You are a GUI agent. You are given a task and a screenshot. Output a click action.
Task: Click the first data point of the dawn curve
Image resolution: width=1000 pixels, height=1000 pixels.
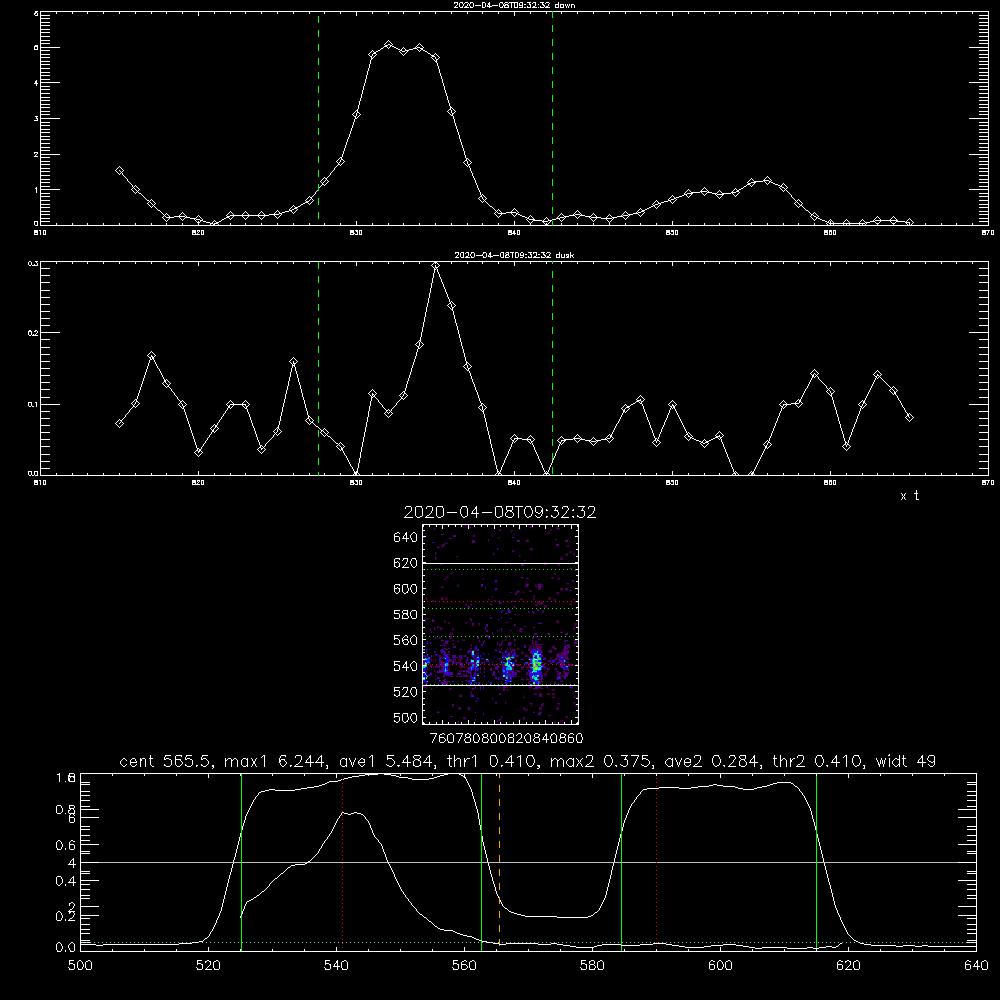tap(119, 170)
